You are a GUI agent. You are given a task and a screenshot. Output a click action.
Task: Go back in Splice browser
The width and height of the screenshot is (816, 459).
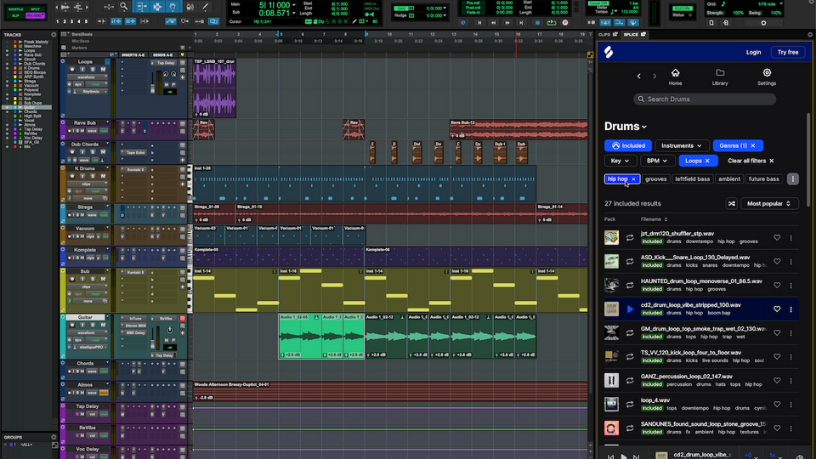(639, 76)
